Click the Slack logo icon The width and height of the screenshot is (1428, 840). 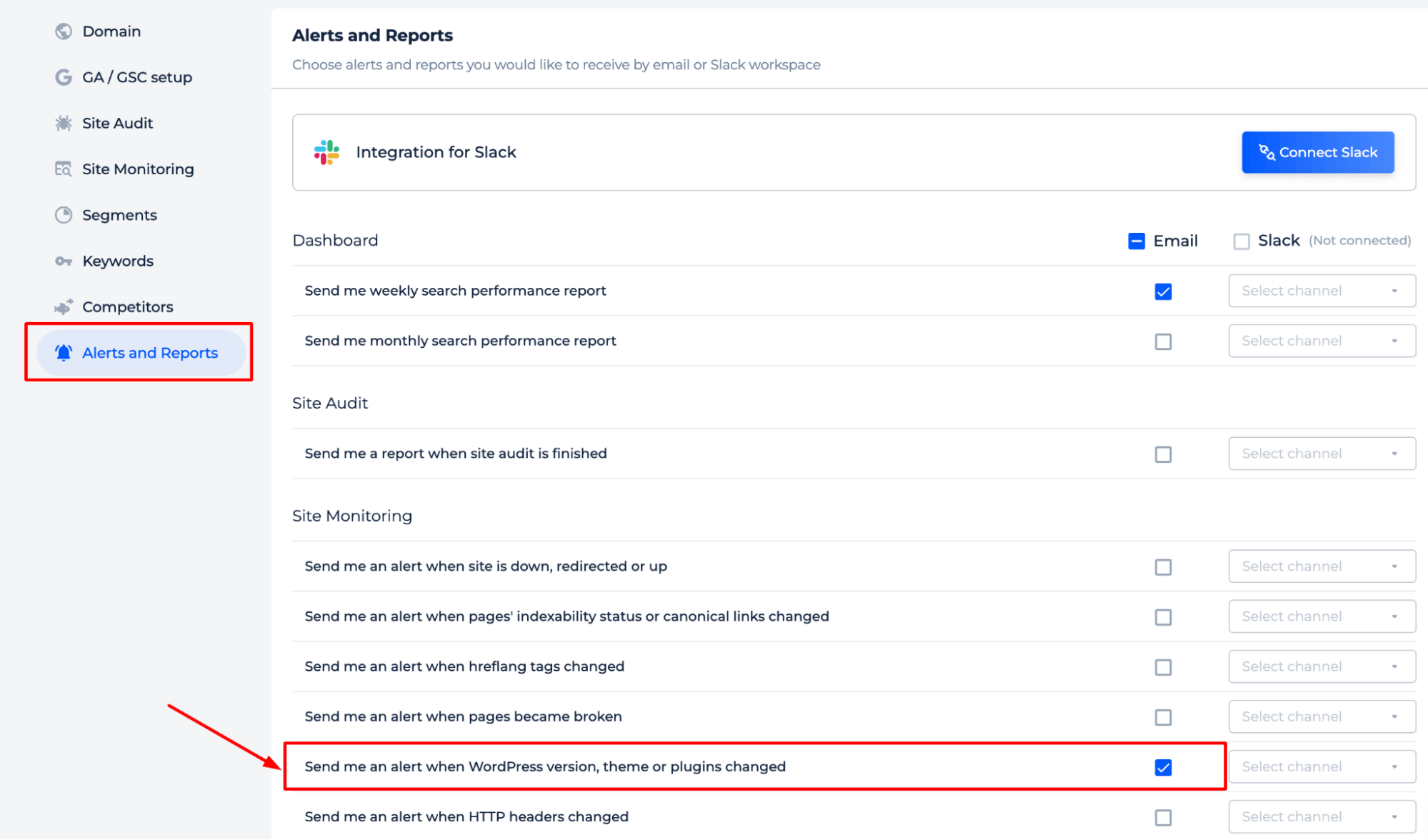pos(327,152)
